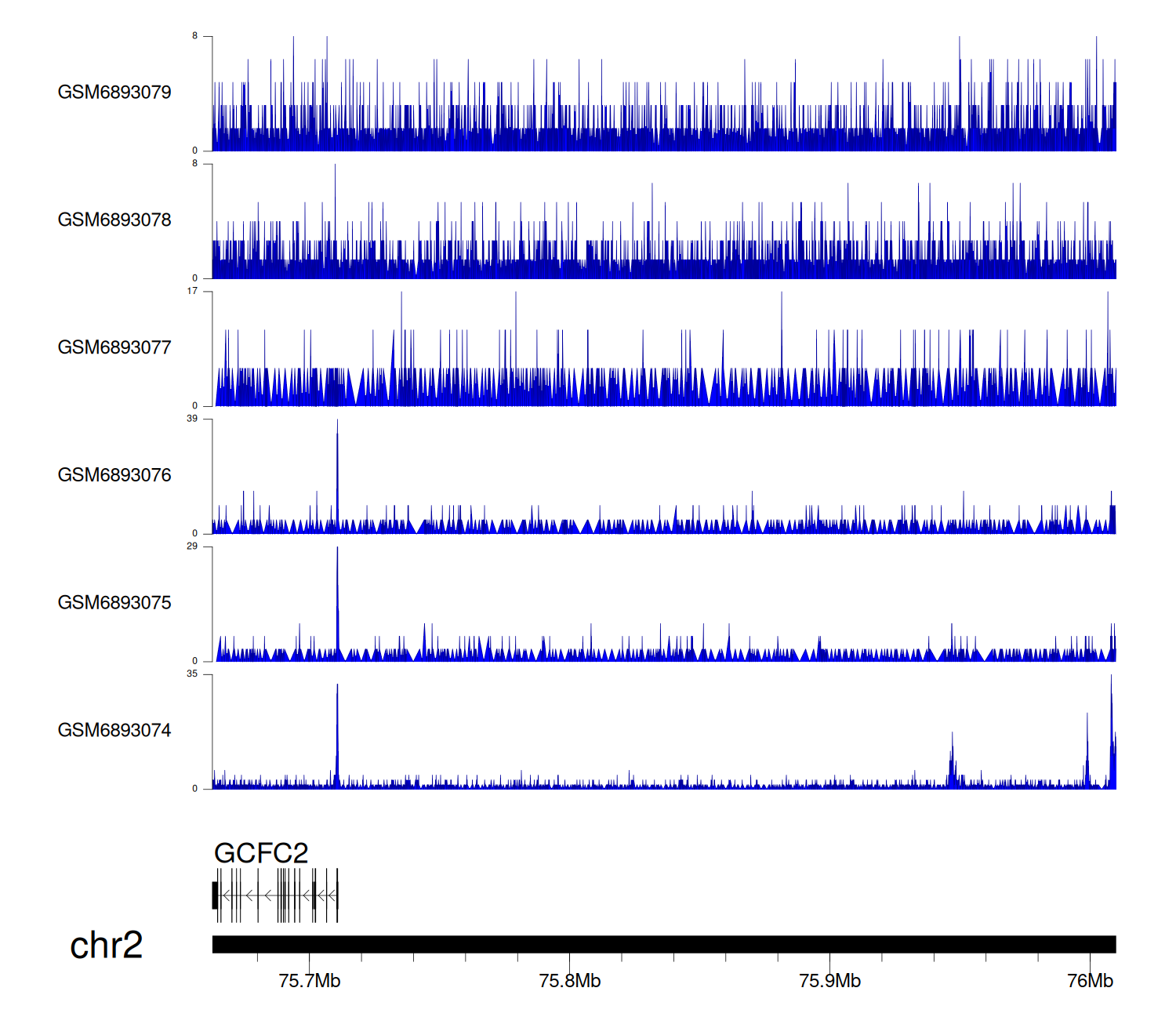Image resolution: width=1176 pixels, height=1035 pixels.
Task: Select the GSM6893076 track label
Action: (x=114, y=475)
